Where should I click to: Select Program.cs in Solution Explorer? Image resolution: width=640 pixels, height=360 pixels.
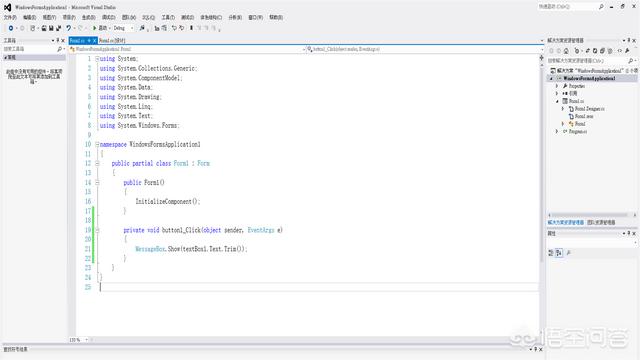click(578, 131)
